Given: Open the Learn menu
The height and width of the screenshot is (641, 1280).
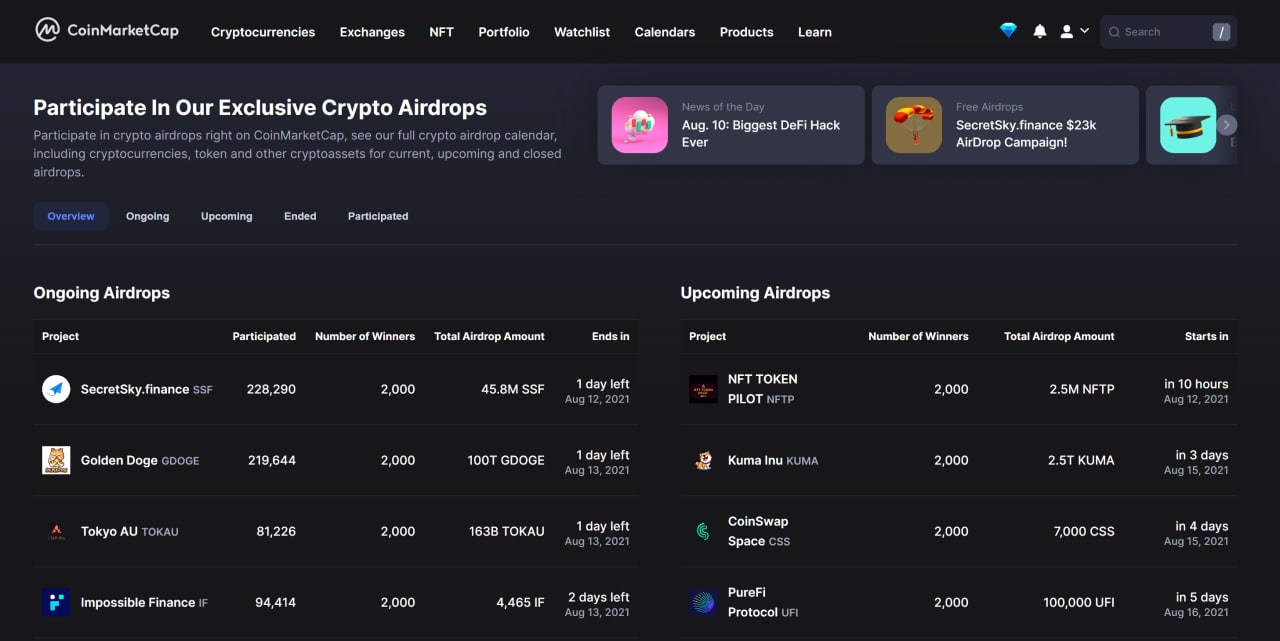Looking at the screenshot, I should click(815, 32).
